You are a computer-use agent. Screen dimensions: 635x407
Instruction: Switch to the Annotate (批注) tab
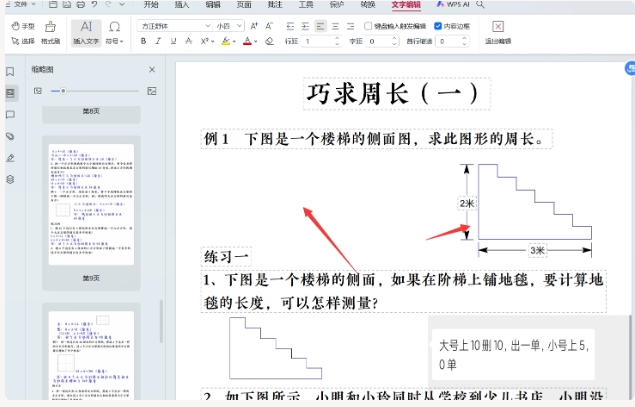(275, 4)
